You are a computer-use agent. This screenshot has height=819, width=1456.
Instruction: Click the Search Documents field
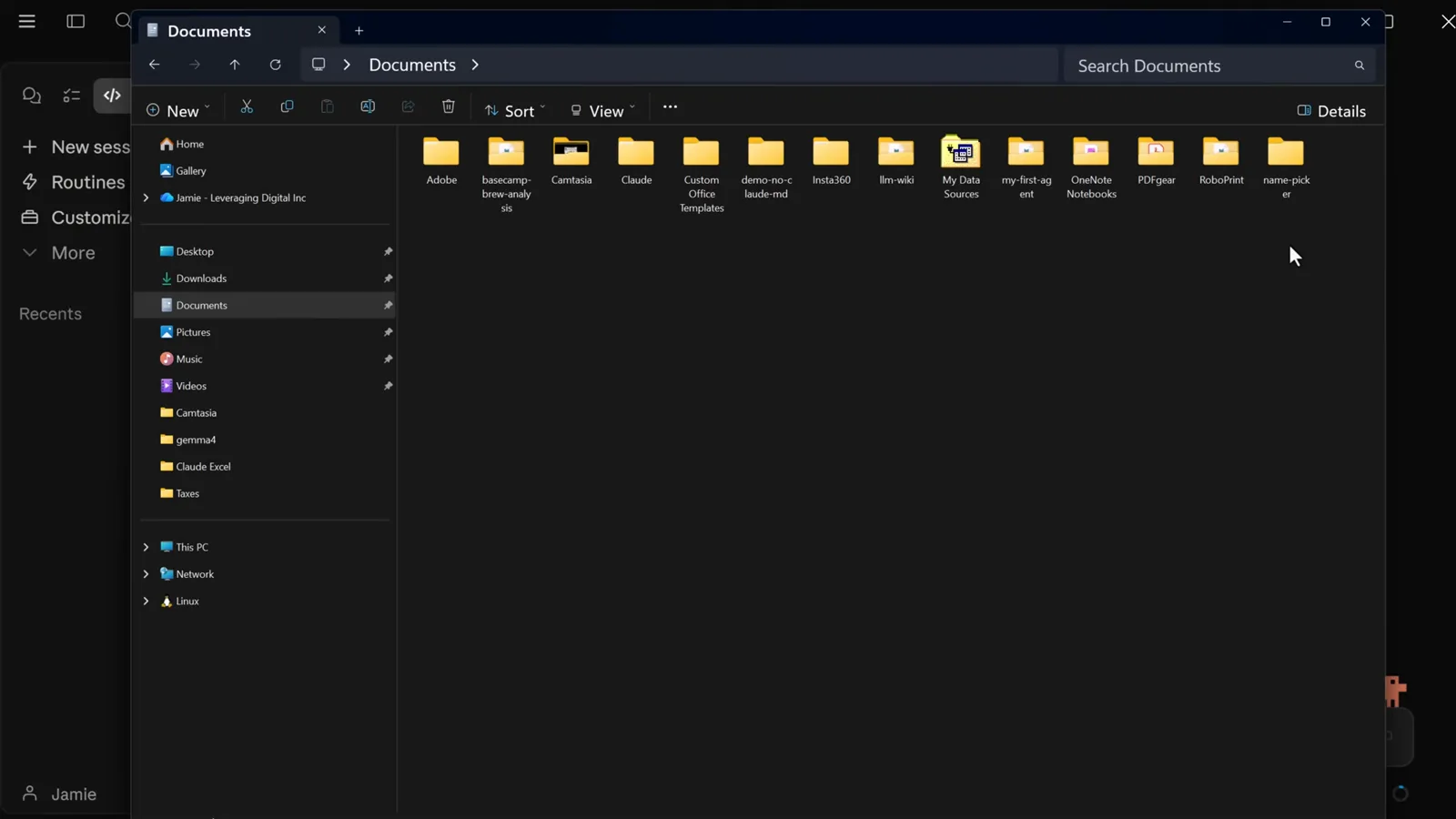(1219, 66)
